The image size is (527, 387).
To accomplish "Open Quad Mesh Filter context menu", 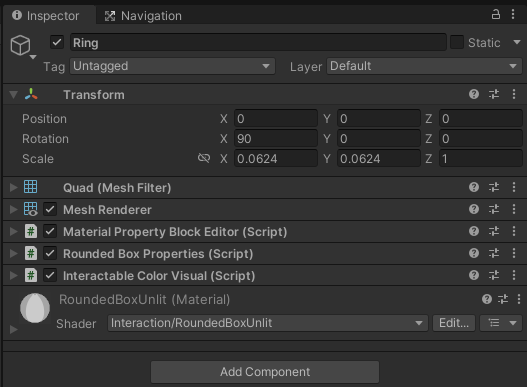I will (x=514, y=187).
